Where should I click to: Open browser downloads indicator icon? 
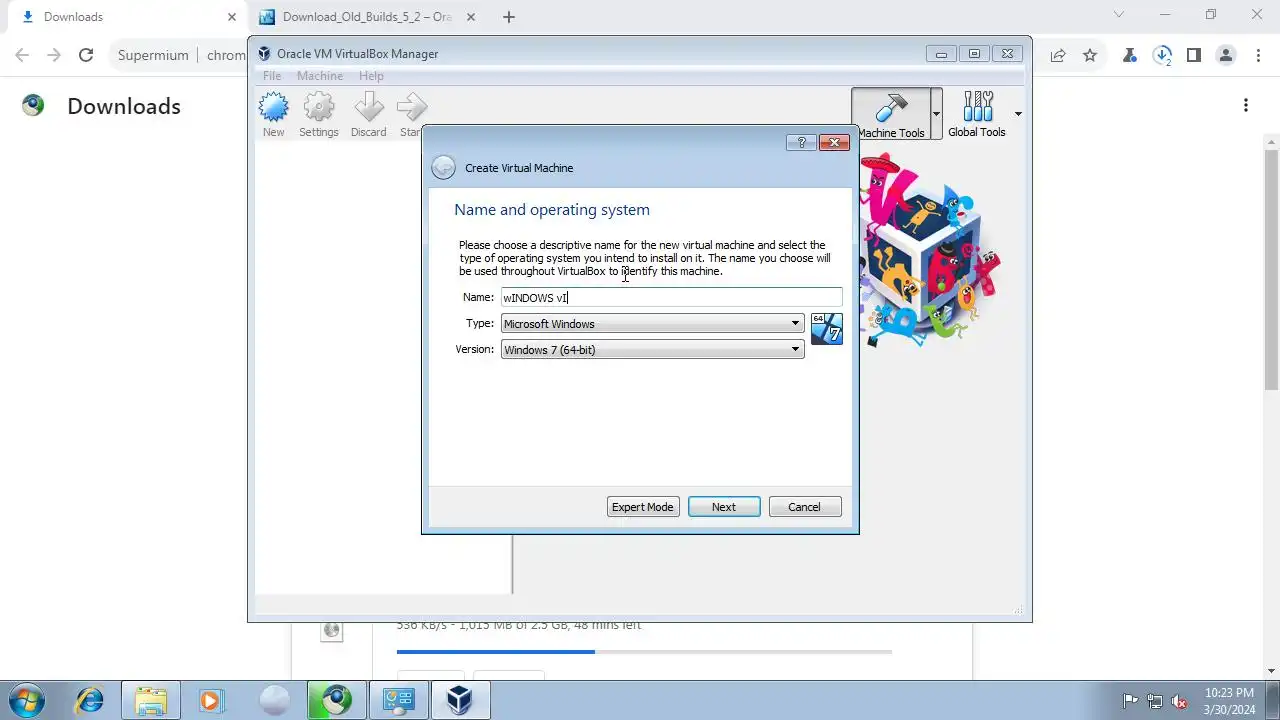pyautogui.click(x=1162, y=56)
